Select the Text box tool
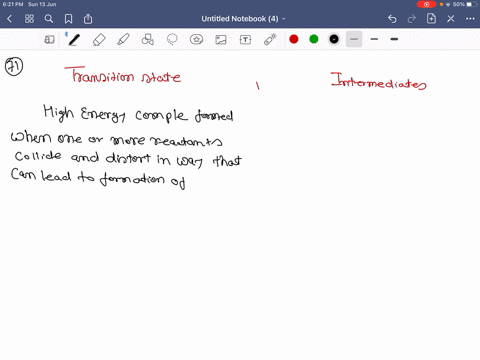The height and width of the screenshot is (360, 480). [245, 40]
